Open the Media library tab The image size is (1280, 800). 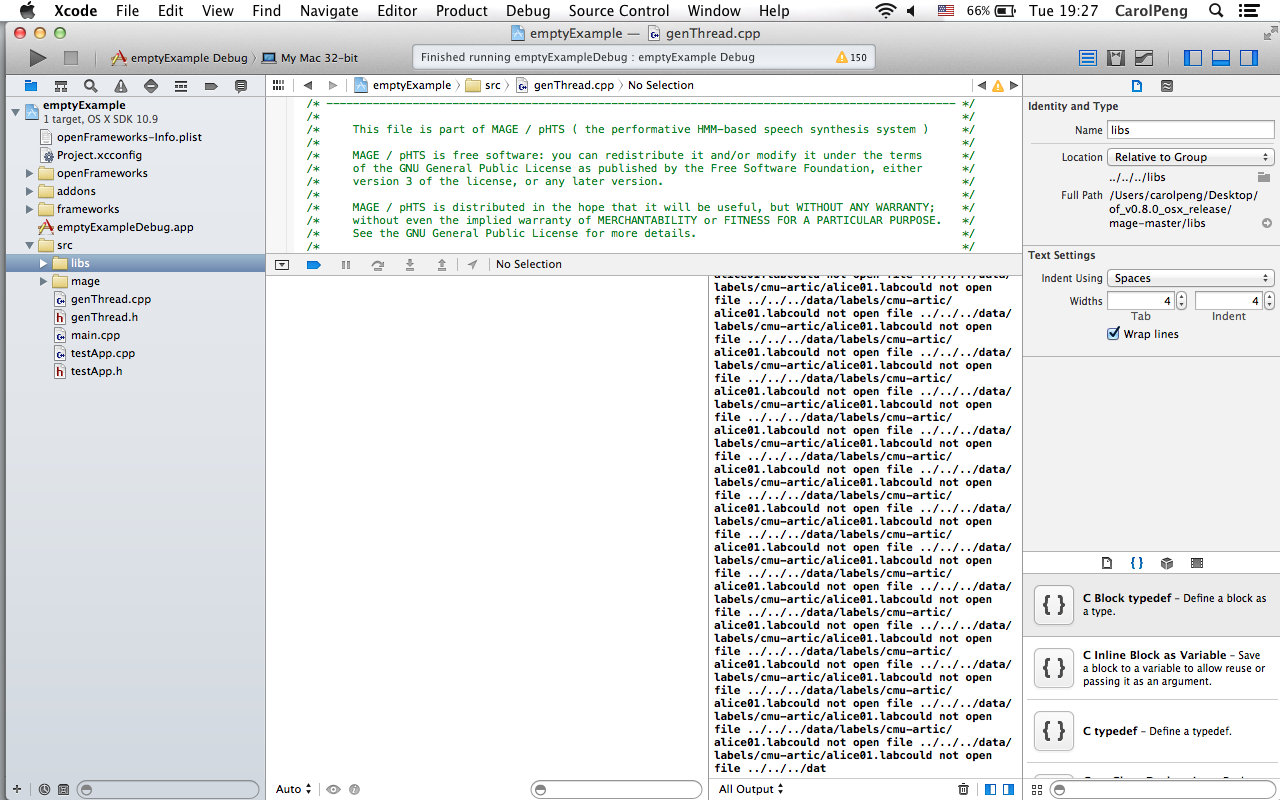[1197, 563]
